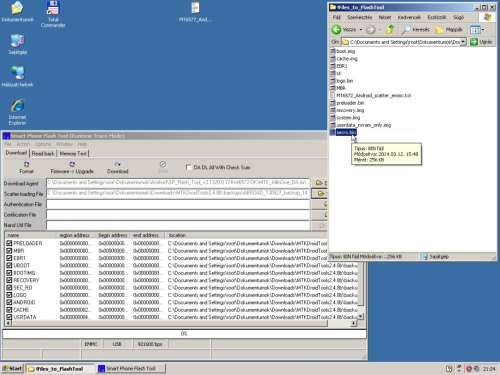
Task: Uncheck the SEC_RO partition checkbox
Action: point(9,287)
